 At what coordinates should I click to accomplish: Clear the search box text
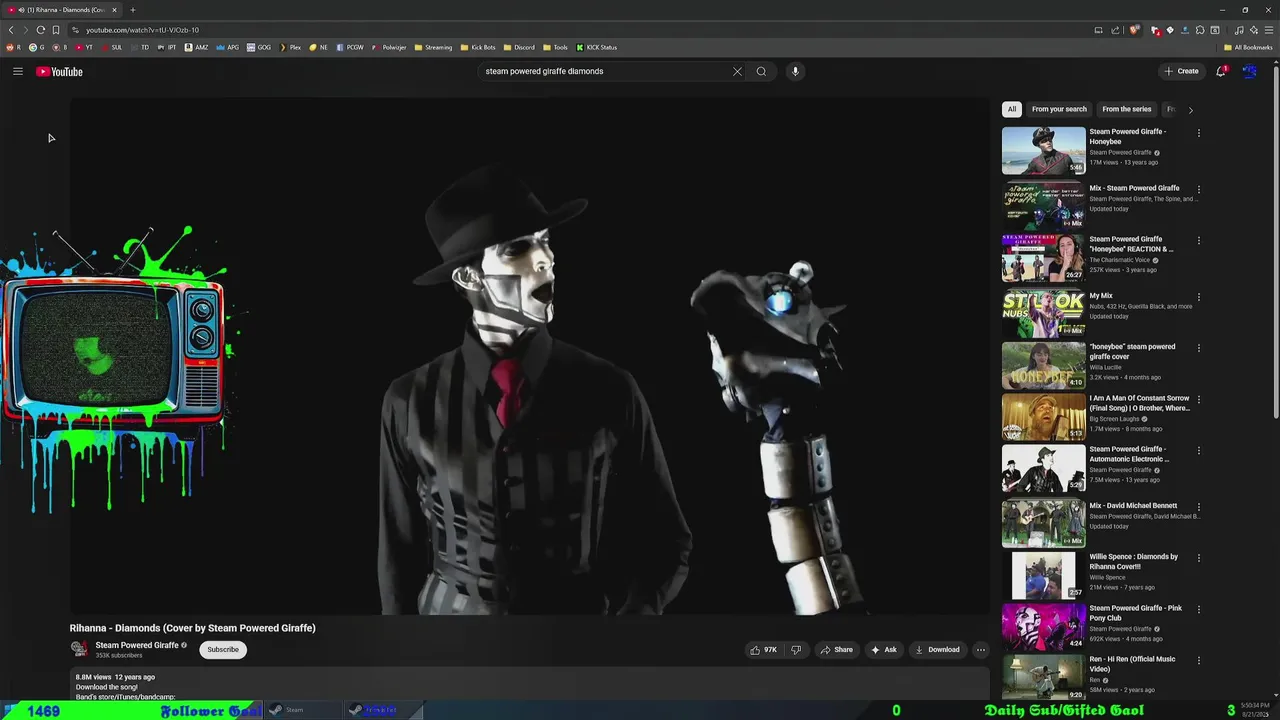[x=737, y=71]
